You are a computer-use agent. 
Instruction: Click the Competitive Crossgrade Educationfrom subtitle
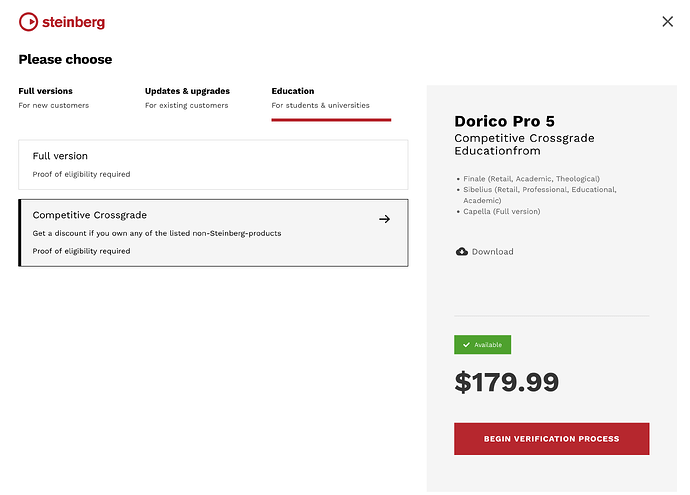pyautogui.click(x=511, y=144)
